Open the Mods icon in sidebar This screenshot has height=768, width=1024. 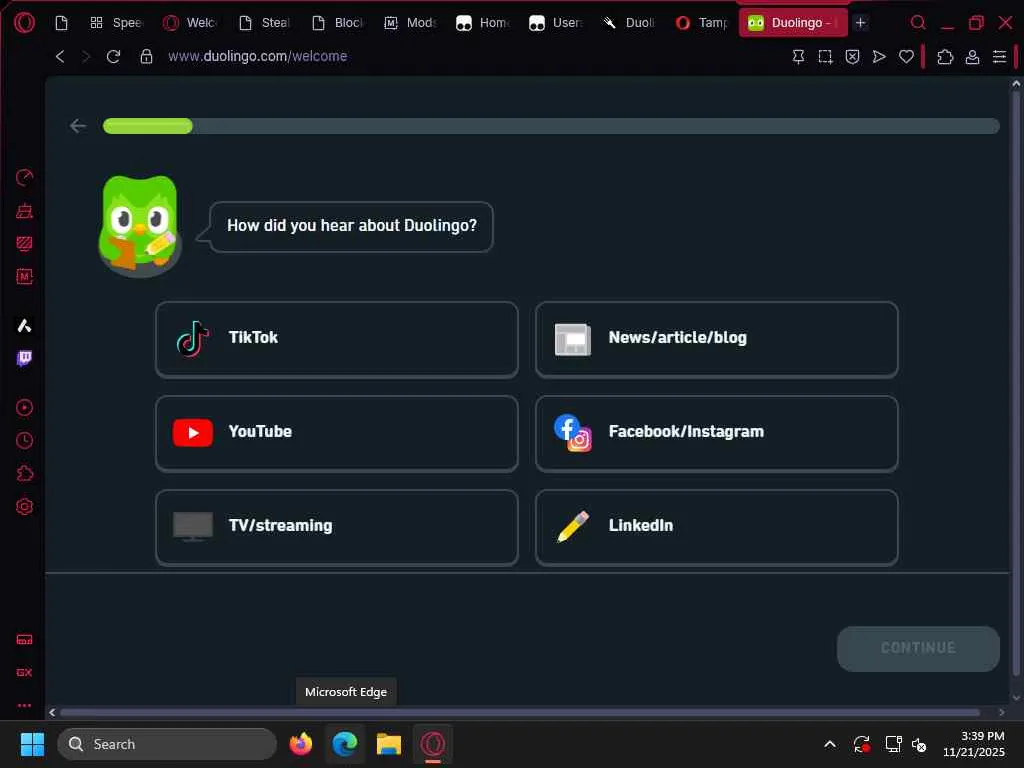pos(24,276)
